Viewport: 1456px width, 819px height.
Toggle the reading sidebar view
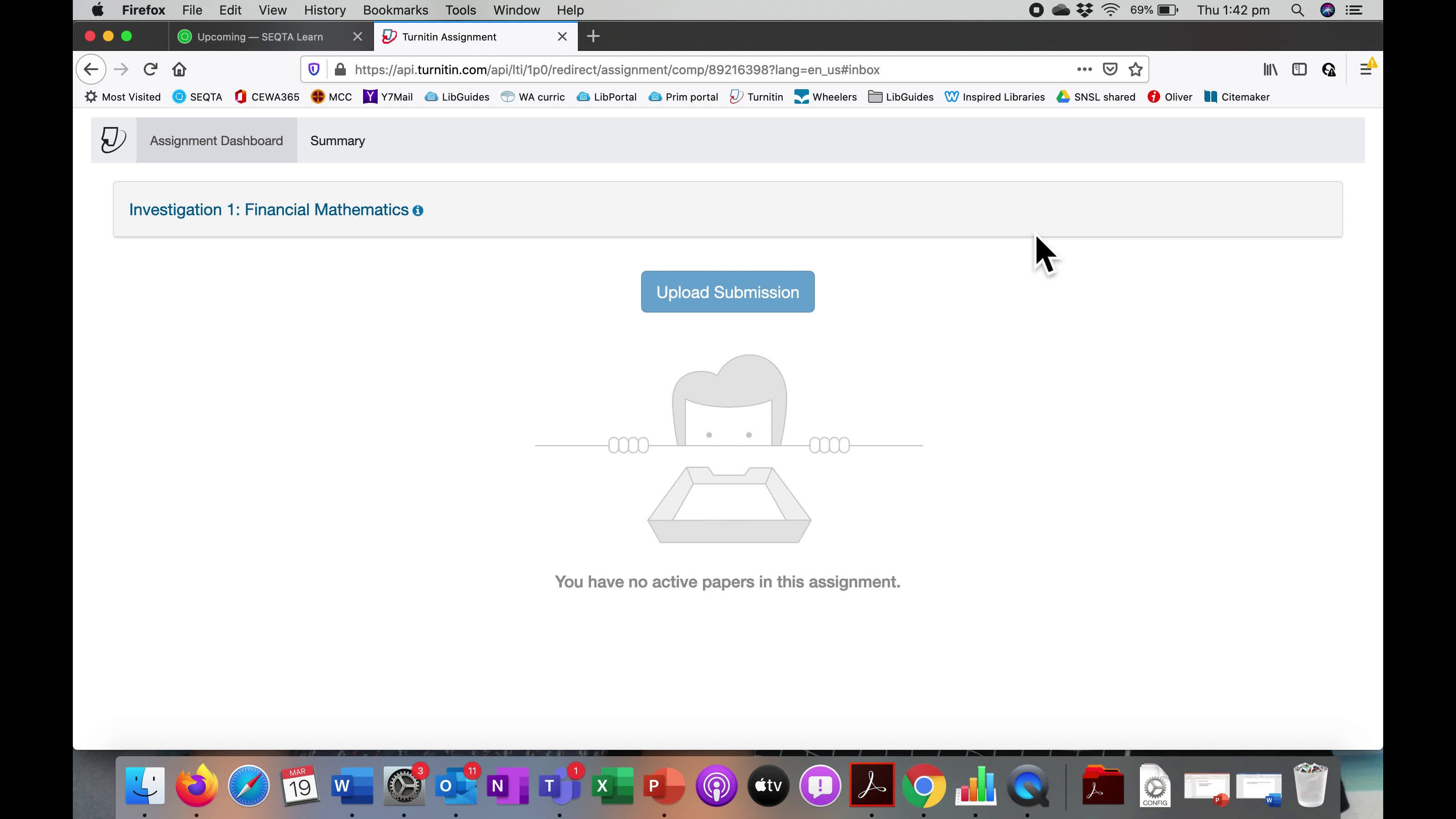(1299, 69)
